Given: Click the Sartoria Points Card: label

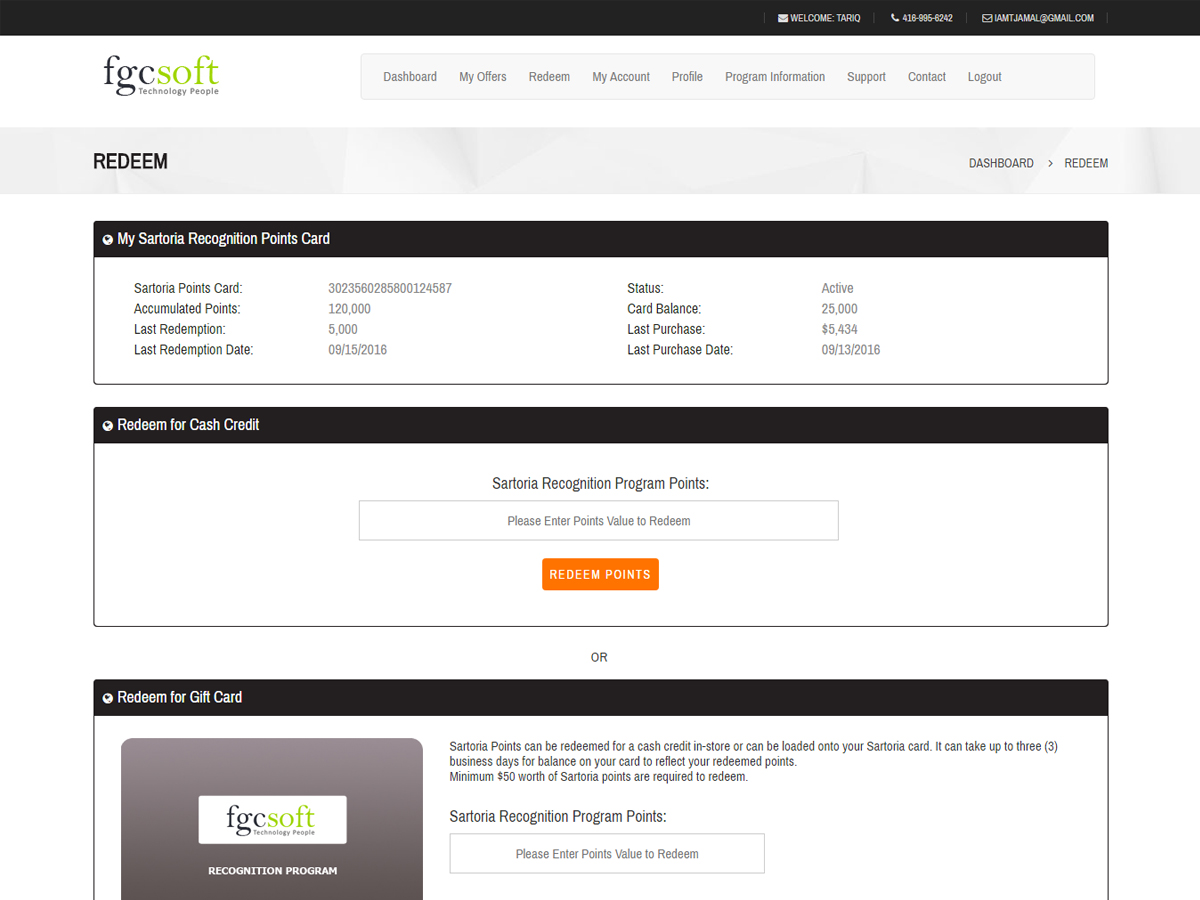Looking at the screenshot, I should (188, 288).
